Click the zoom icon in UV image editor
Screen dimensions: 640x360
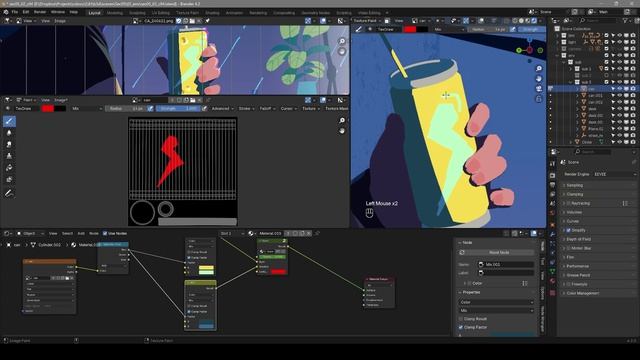(x=342, y=120)
